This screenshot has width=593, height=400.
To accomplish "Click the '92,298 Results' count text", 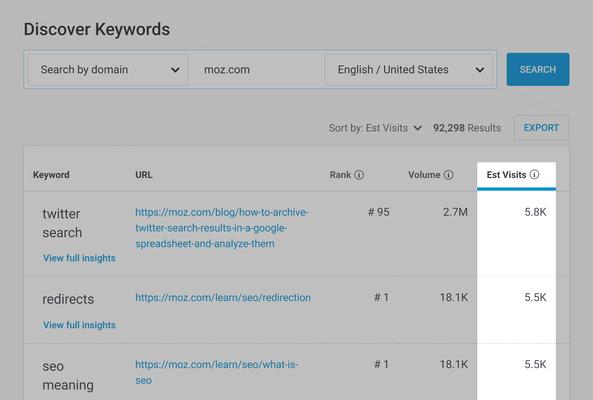I will (467, 128).
